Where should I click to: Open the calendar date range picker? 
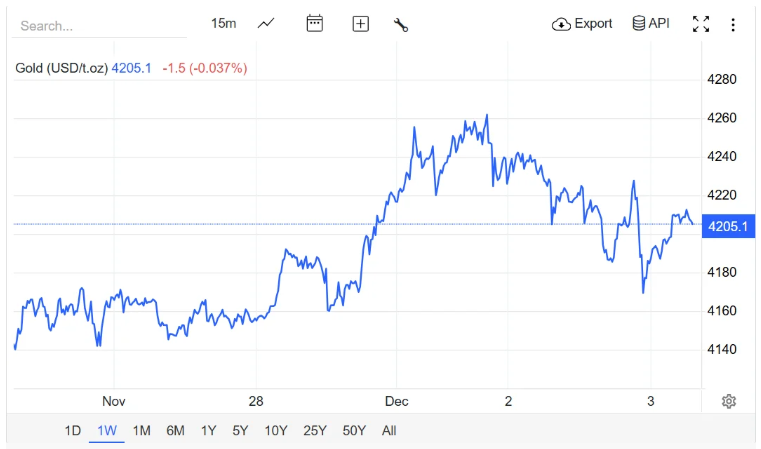314,24
